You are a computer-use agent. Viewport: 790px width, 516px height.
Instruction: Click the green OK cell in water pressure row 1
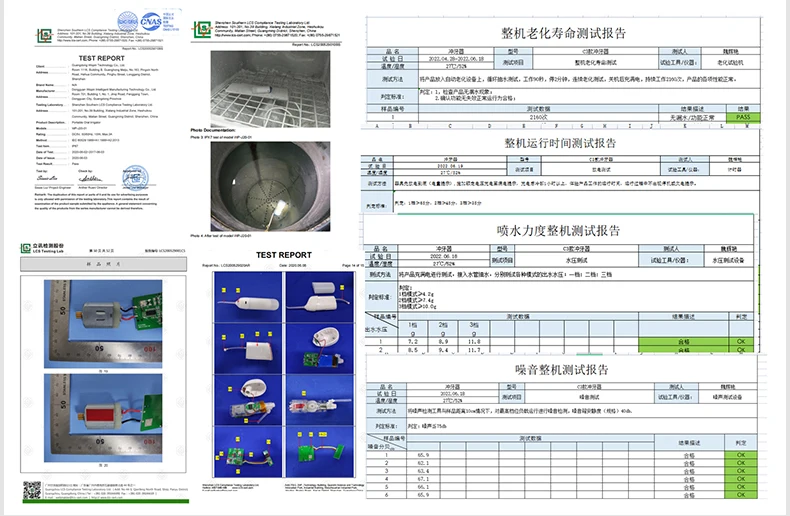[x=741, y=341]
